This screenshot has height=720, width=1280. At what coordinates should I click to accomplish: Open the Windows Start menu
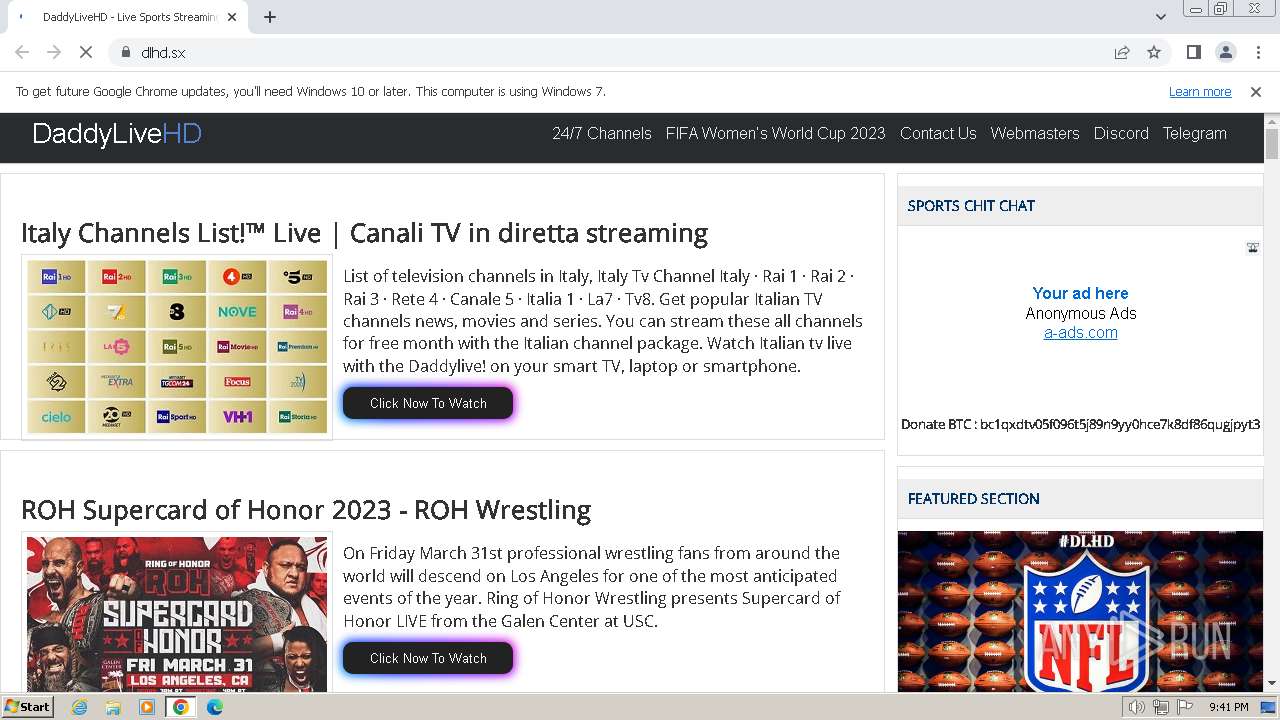coord(27,707)
